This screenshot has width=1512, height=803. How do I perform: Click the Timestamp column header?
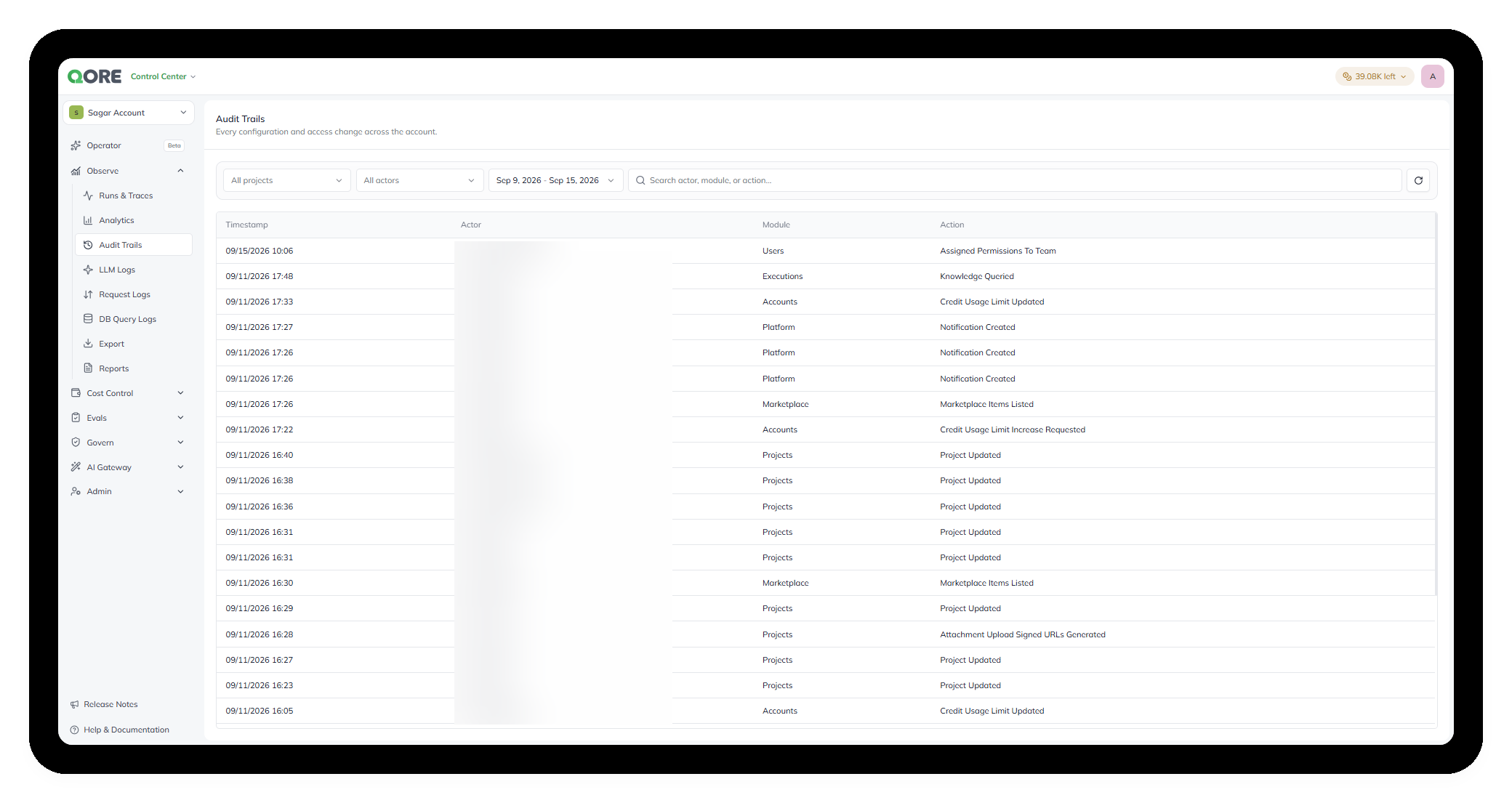pos(246,225)
